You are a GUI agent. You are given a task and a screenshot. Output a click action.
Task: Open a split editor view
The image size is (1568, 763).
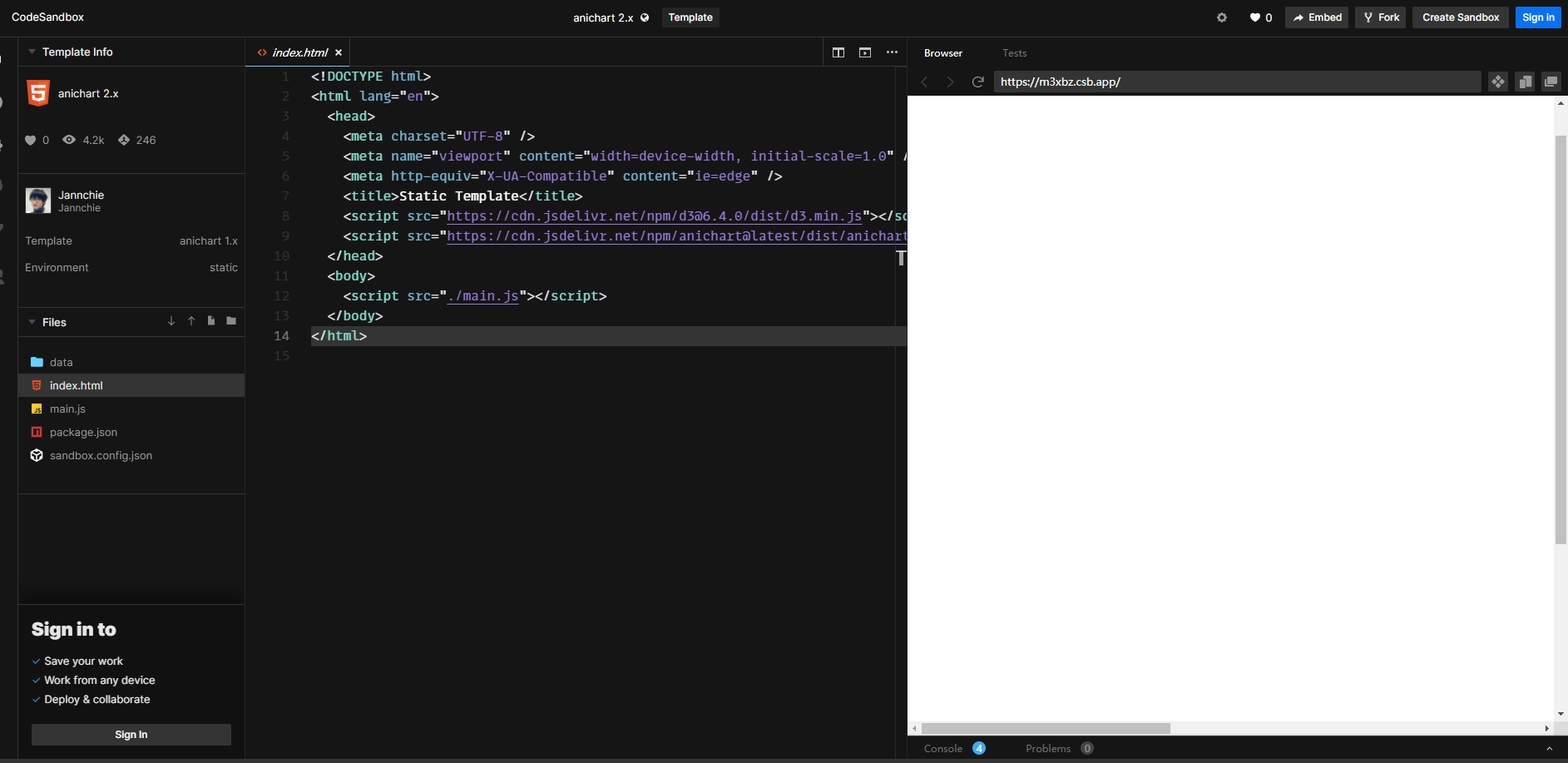click(838, 52)
